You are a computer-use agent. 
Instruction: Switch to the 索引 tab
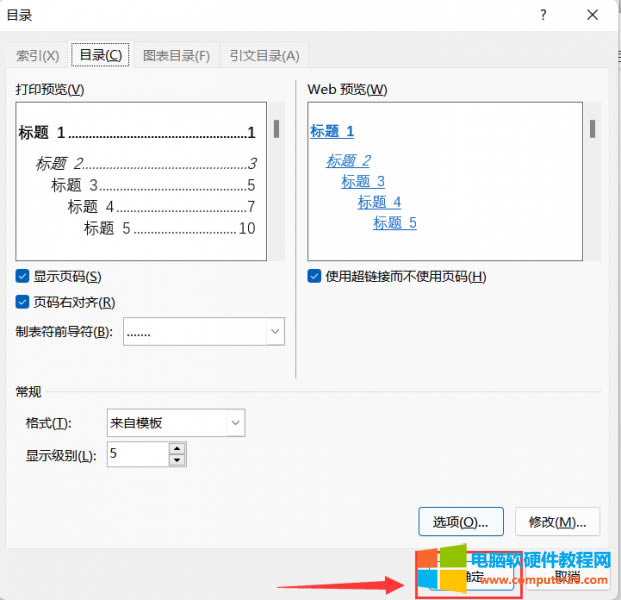click(x=38, y=56)
